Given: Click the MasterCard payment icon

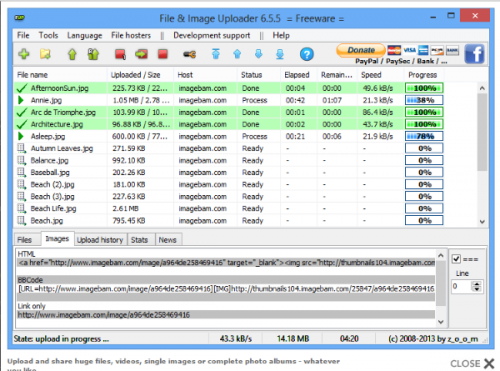Looking at the screenshot, I should (394, 50).
